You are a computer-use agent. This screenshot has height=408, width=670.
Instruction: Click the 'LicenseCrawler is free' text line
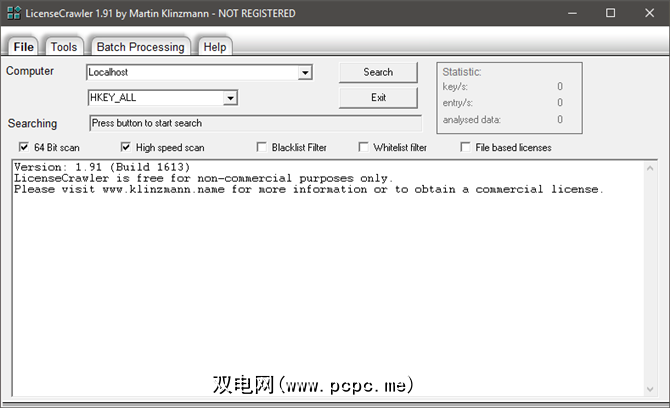[x=203, y=178]
